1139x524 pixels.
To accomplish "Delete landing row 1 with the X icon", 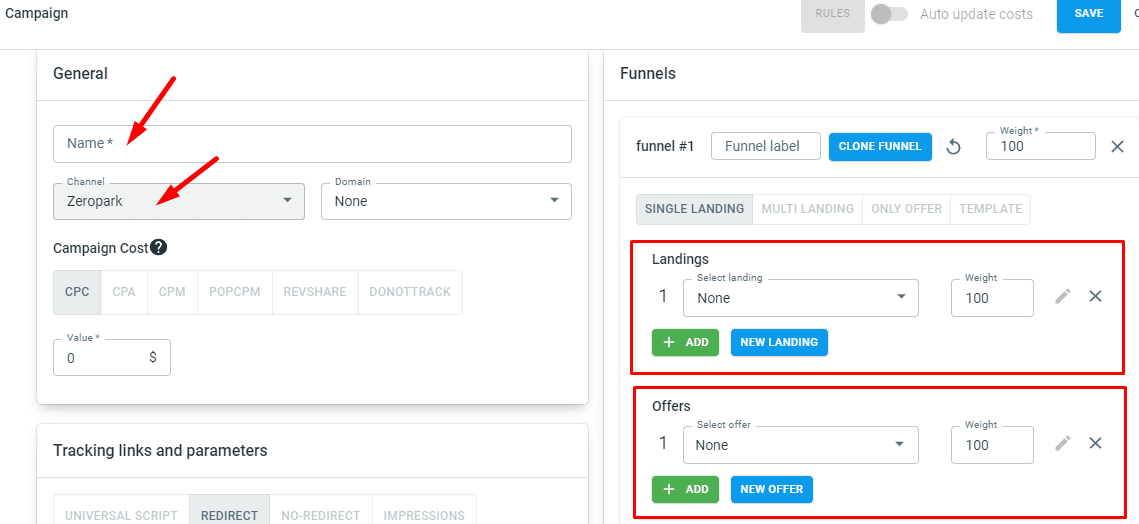I will tap(1095, 297).
